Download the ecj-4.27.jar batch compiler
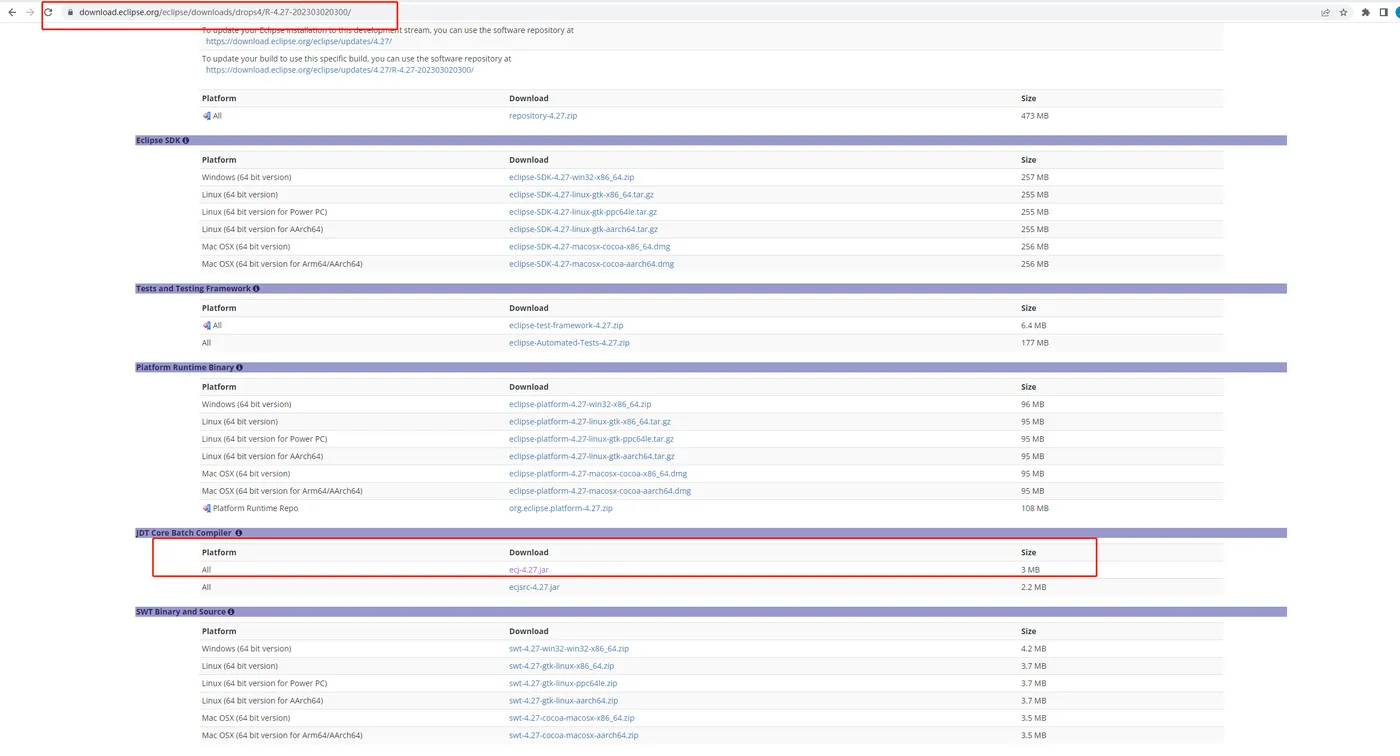Screen dimensions: 1400x756 (x=529, y=570)
